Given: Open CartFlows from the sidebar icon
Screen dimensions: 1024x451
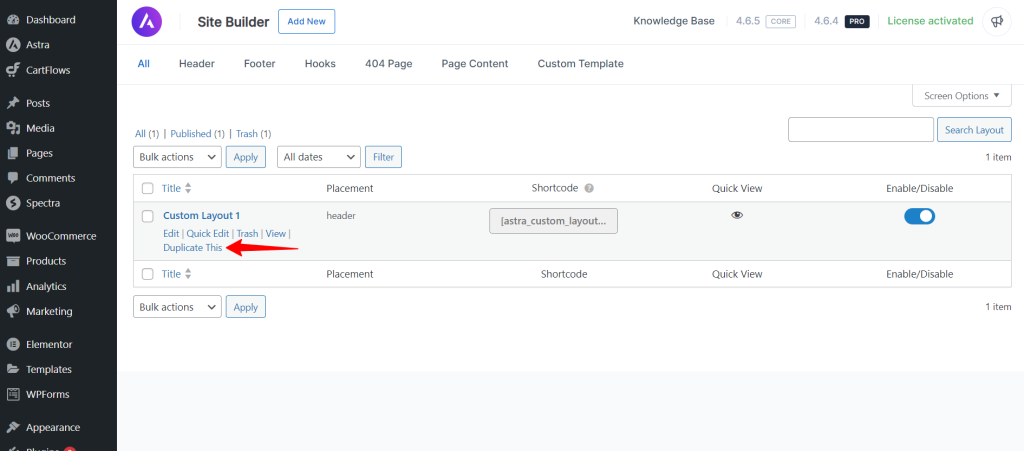Looking at the screenshot, I should [12, 70].
